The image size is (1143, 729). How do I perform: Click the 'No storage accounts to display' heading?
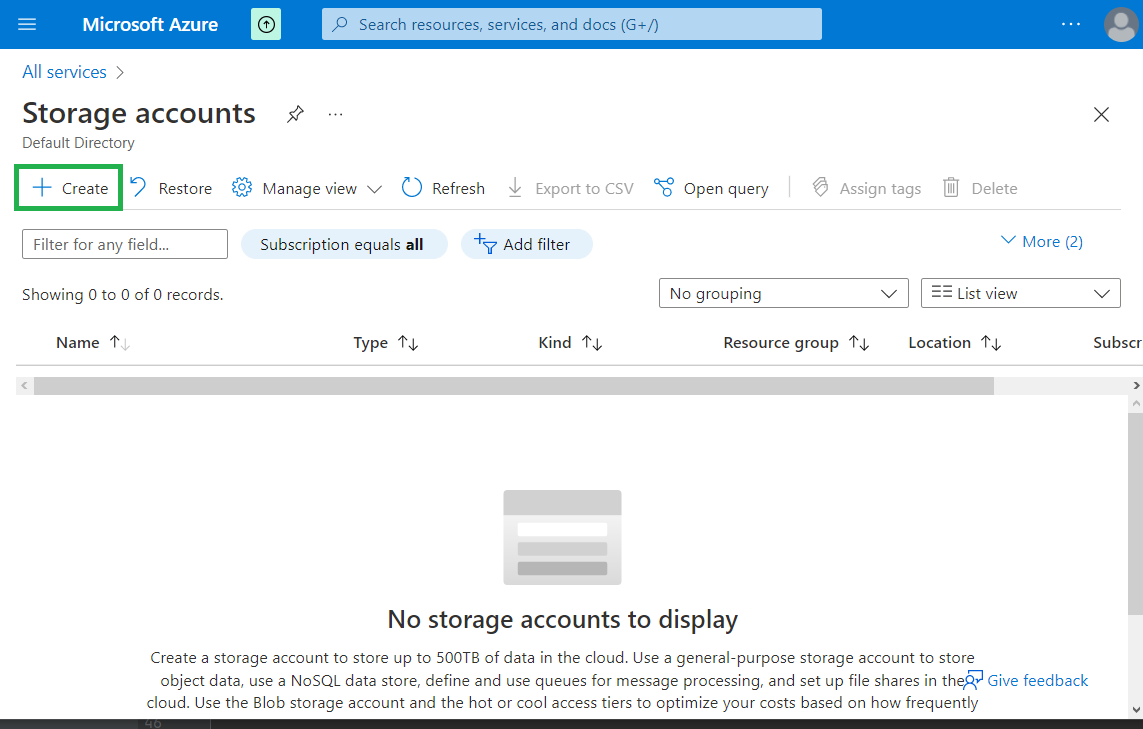[563, 619]
